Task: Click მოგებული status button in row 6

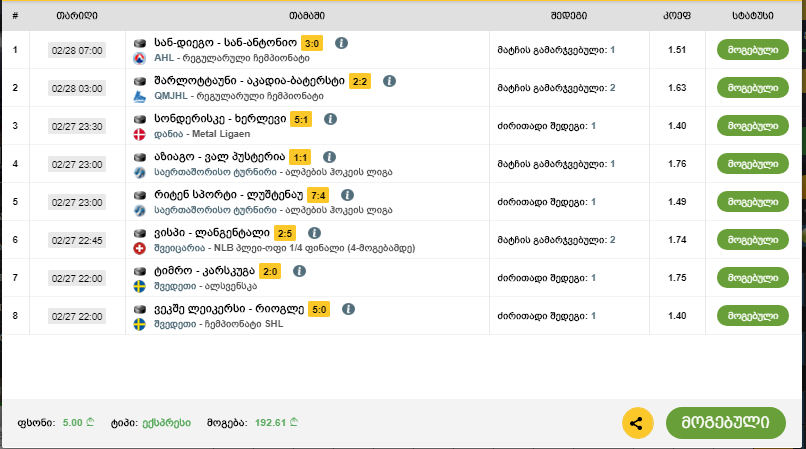Action: coord(753,240)
